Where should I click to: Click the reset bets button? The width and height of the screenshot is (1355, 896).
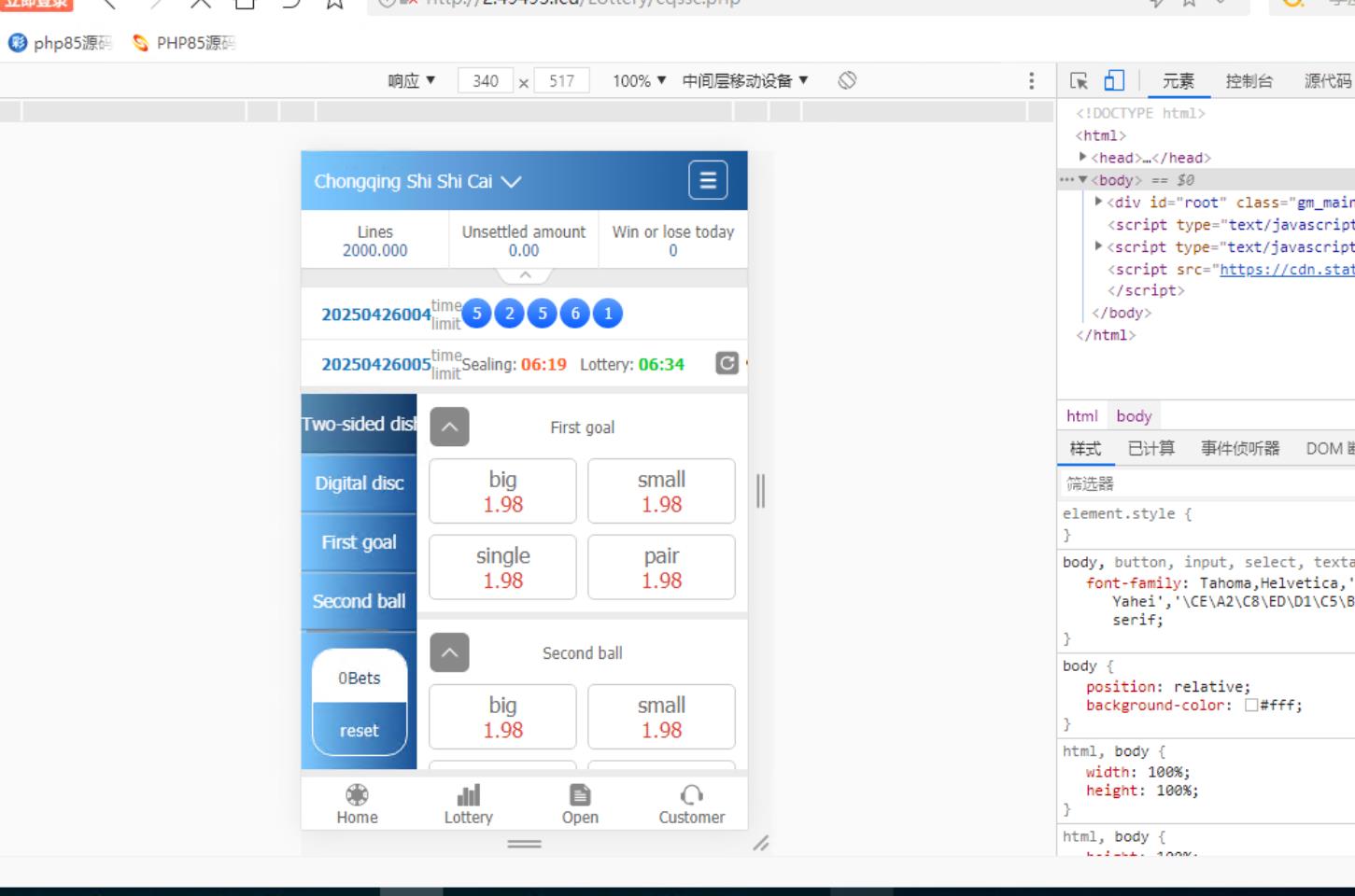360,730
